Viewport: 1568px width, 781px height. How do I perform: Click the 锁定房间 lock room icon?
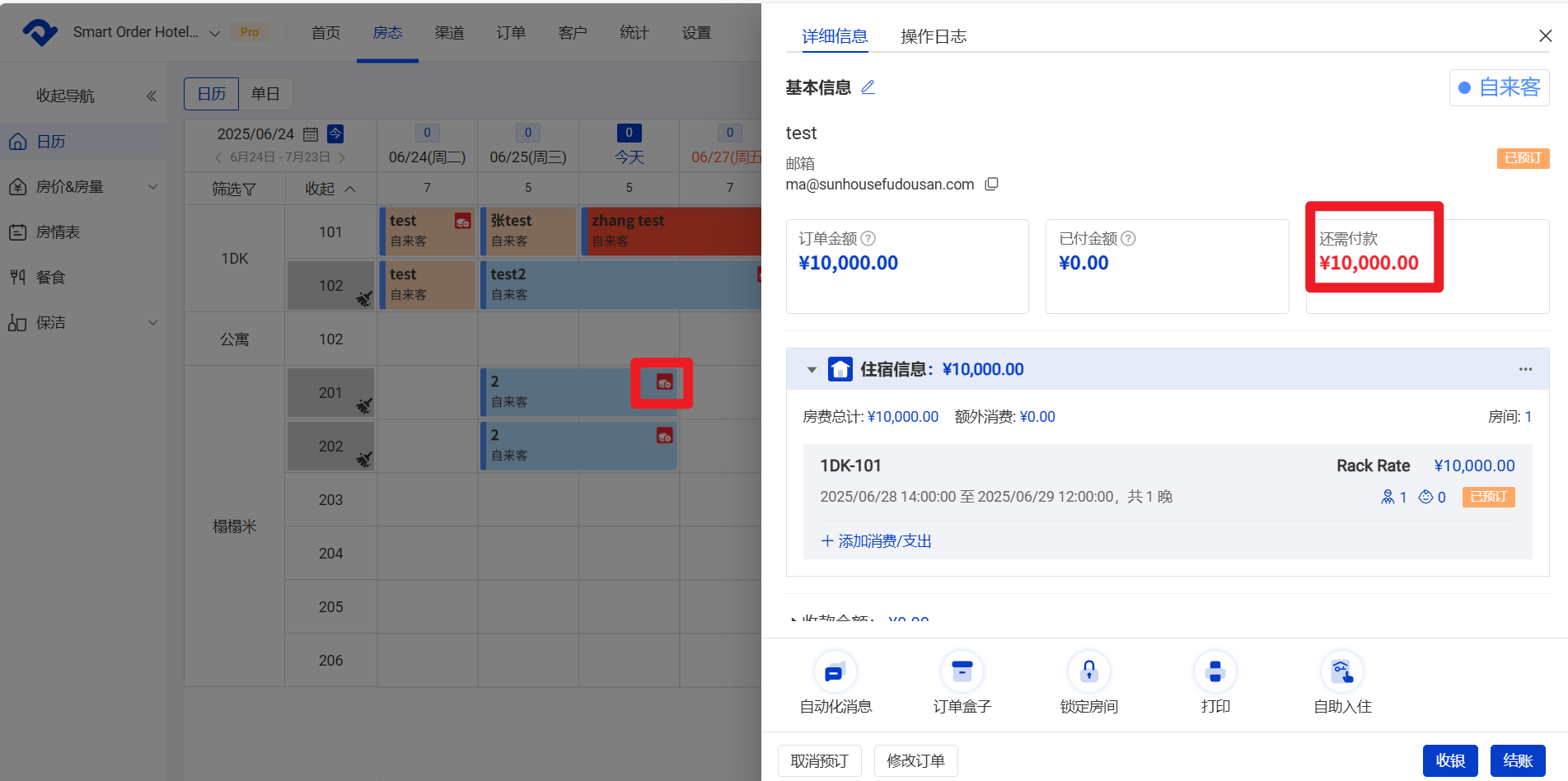[x=1088, y=672]
